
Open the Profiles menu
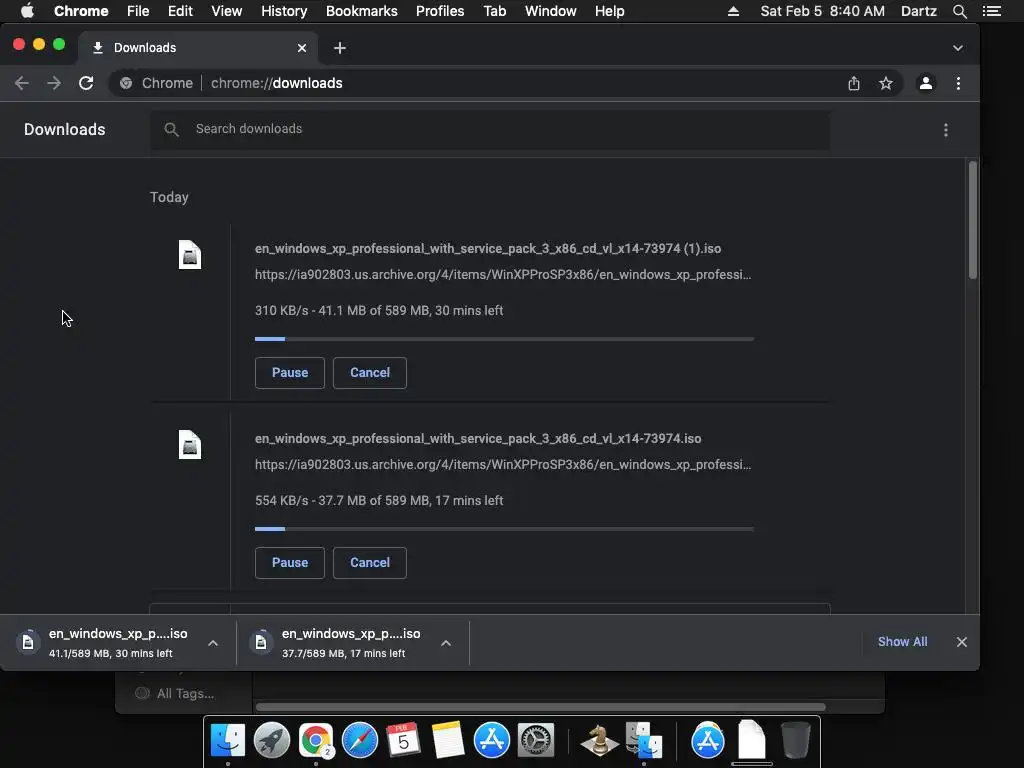pyautogui.click(x=440, y=11)
